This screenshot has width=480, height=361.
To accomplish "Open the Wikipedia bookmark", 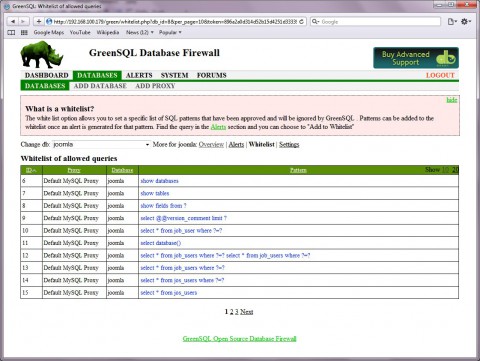I will [x=108, y=32].
